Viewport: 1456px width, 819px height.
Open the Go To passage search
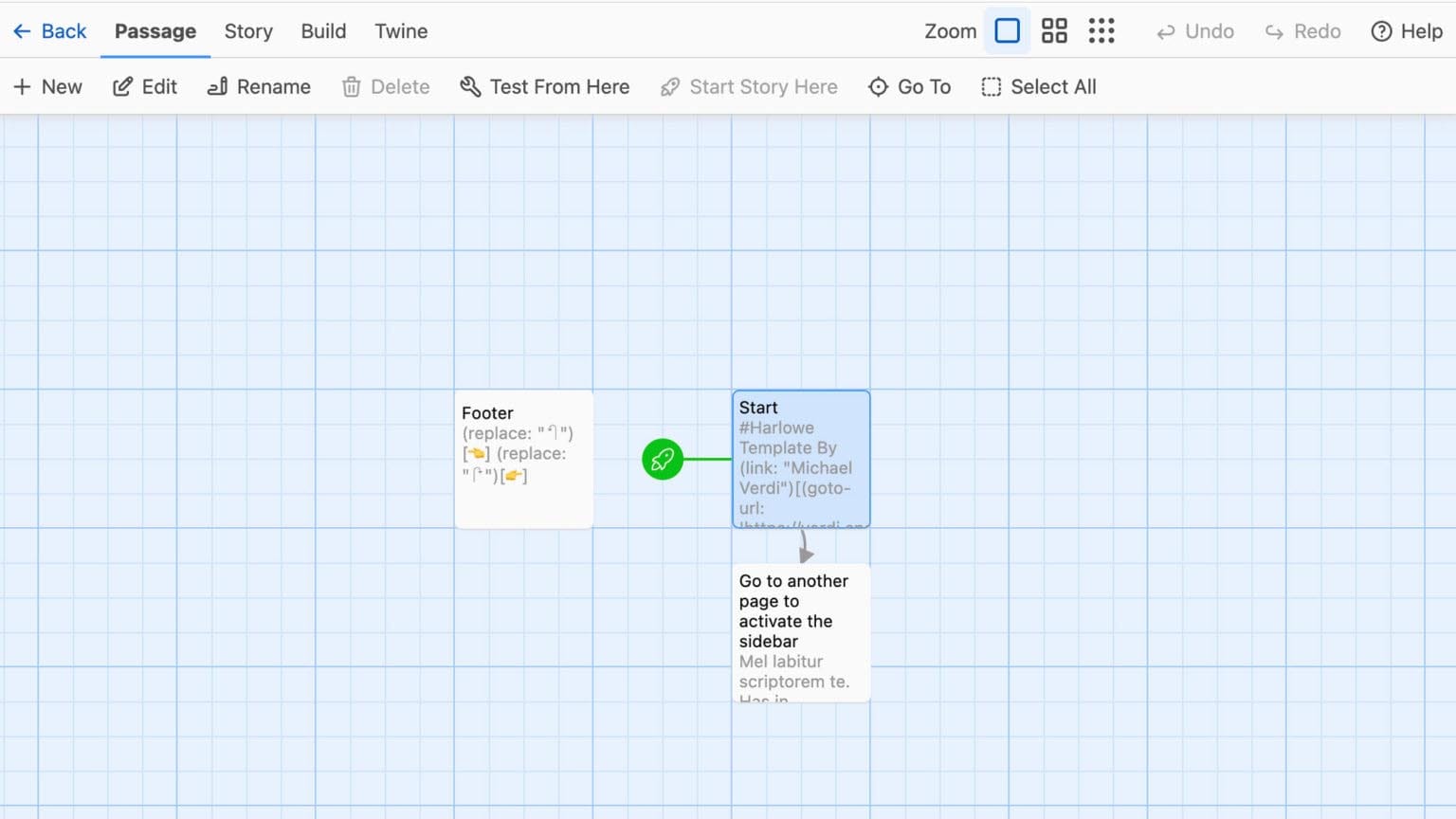click(x=909, y=86)
